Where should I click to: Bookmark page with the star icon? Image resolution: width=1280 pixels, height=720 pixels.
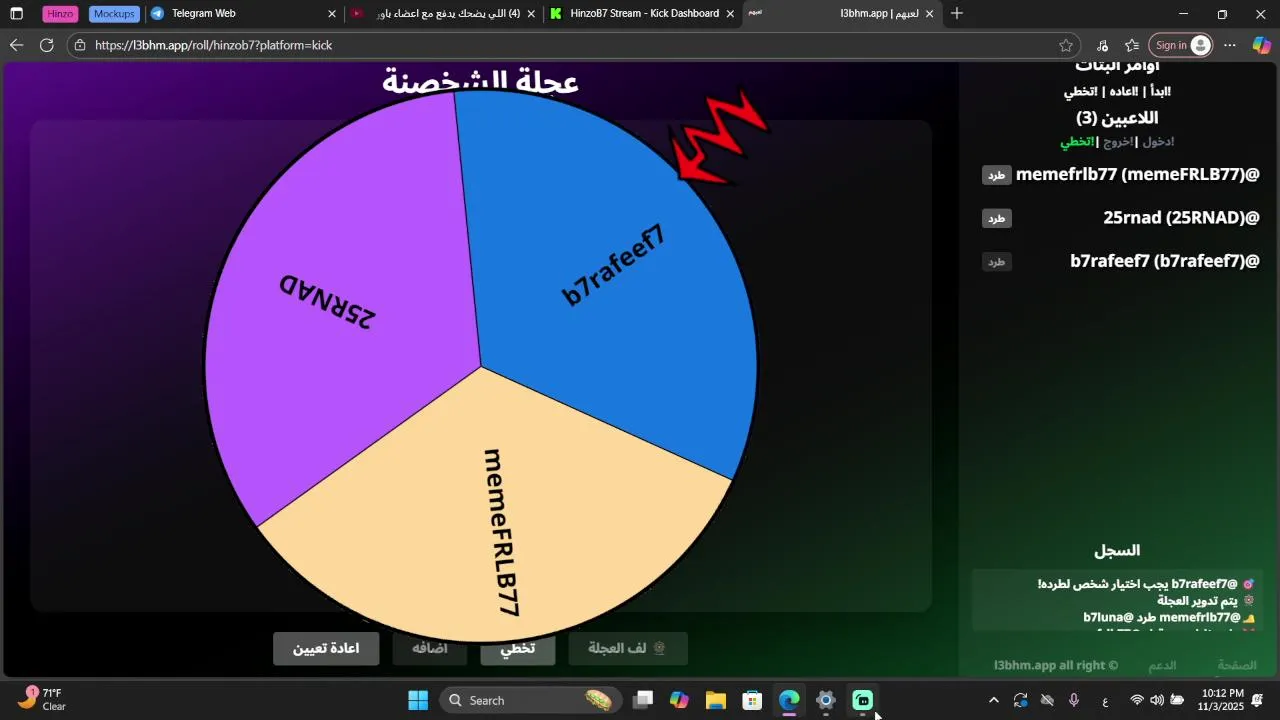[1066, 45]
